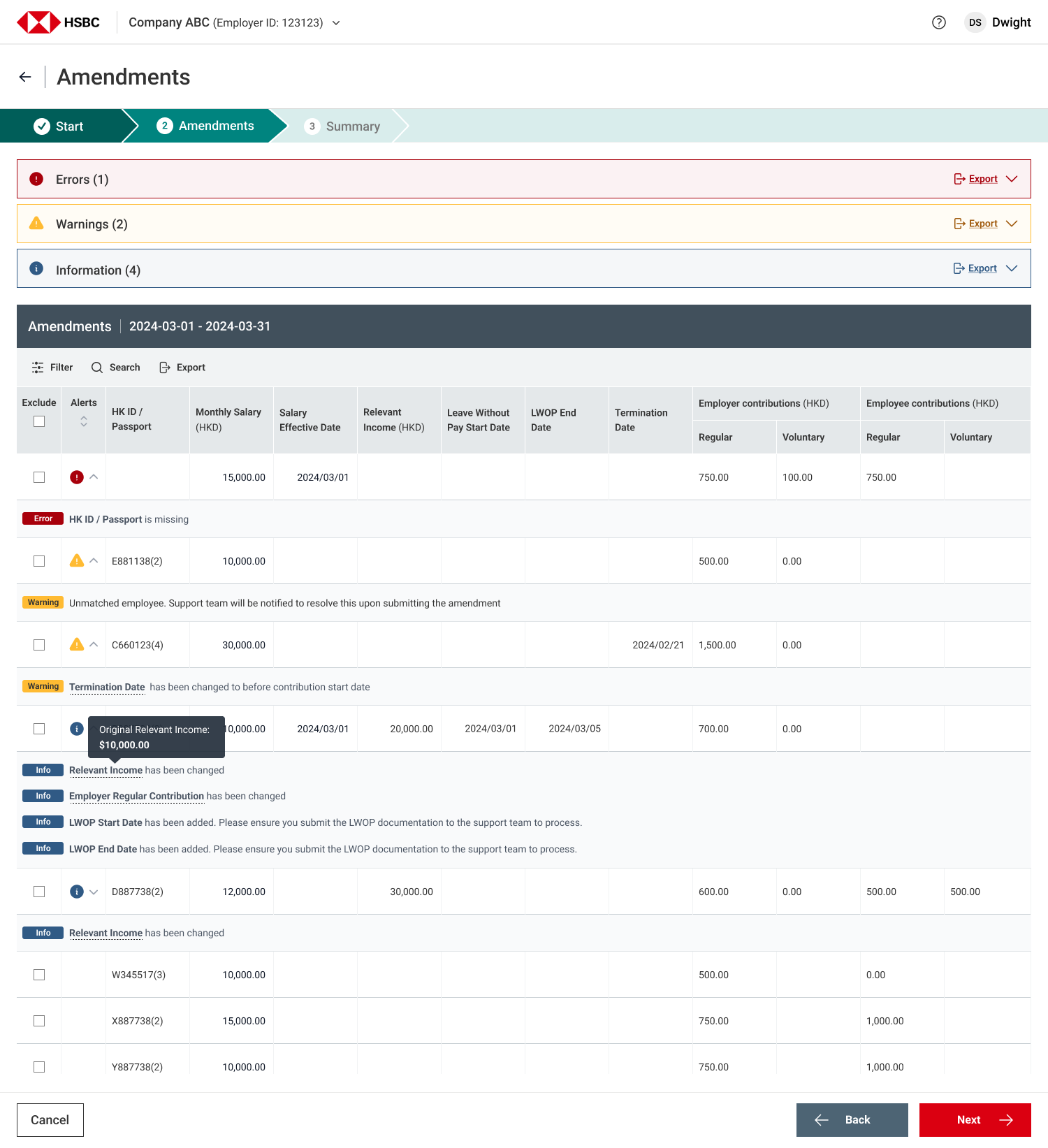This screenshot has width=1048, height=1148.
Task: Click the Next button
Action: 975,1120
